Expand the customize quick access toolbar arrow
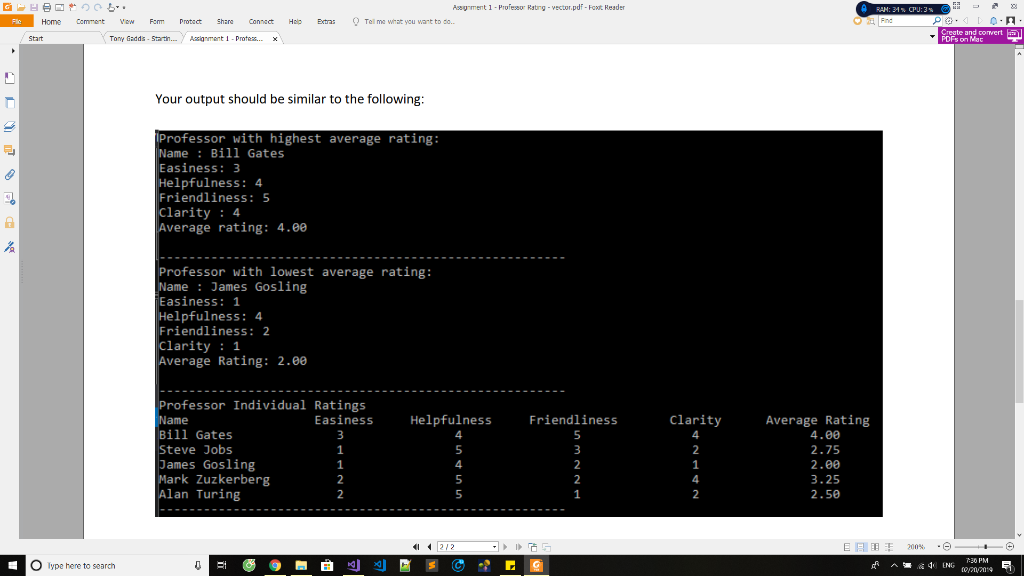The height and width of the screenshot is (576, 1024). tap(124, 8)
